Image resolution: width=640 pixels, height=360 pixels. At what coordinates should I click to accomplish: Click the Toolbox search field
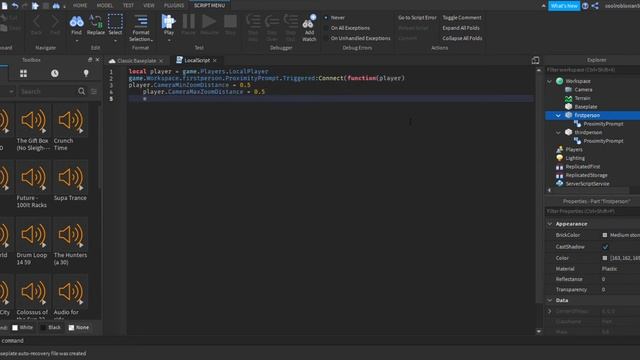[48, 91]
